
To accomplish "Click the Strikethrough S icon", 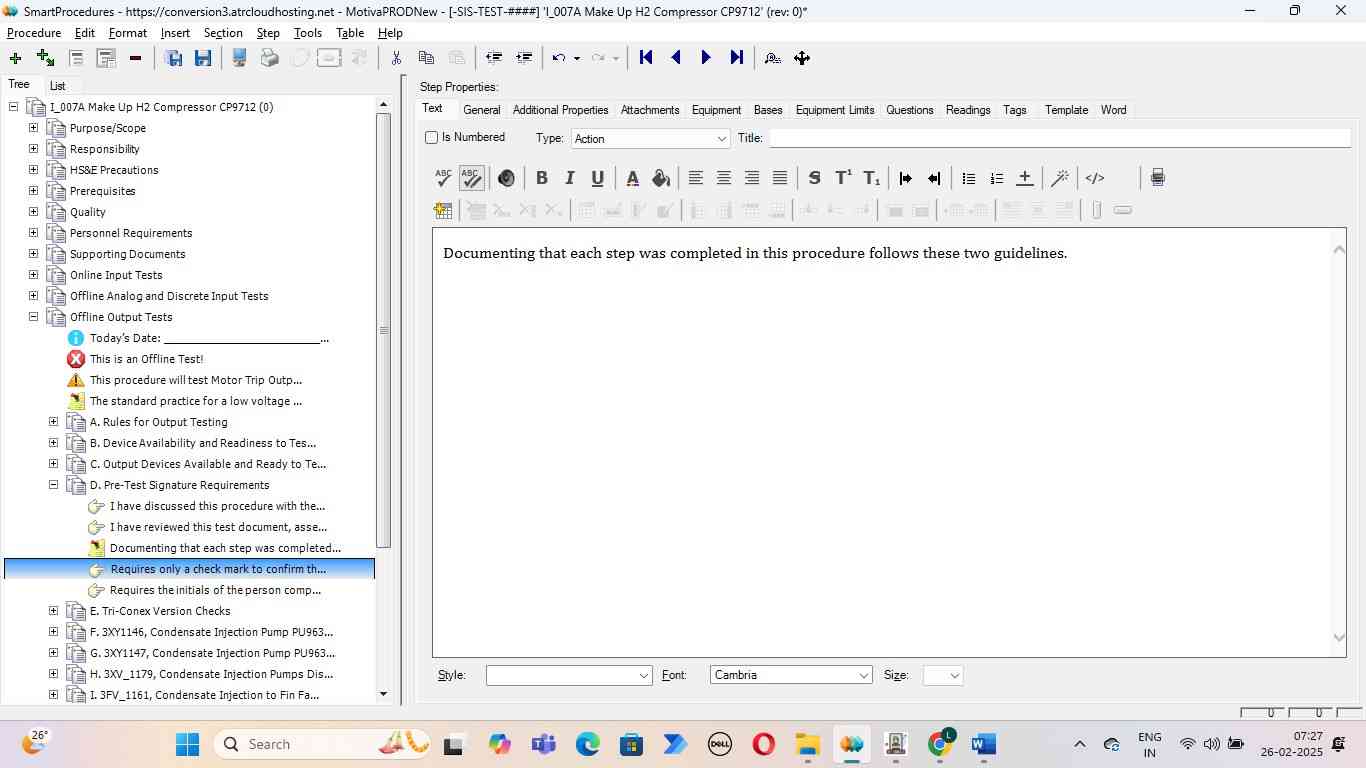I will tap(814, 178).
